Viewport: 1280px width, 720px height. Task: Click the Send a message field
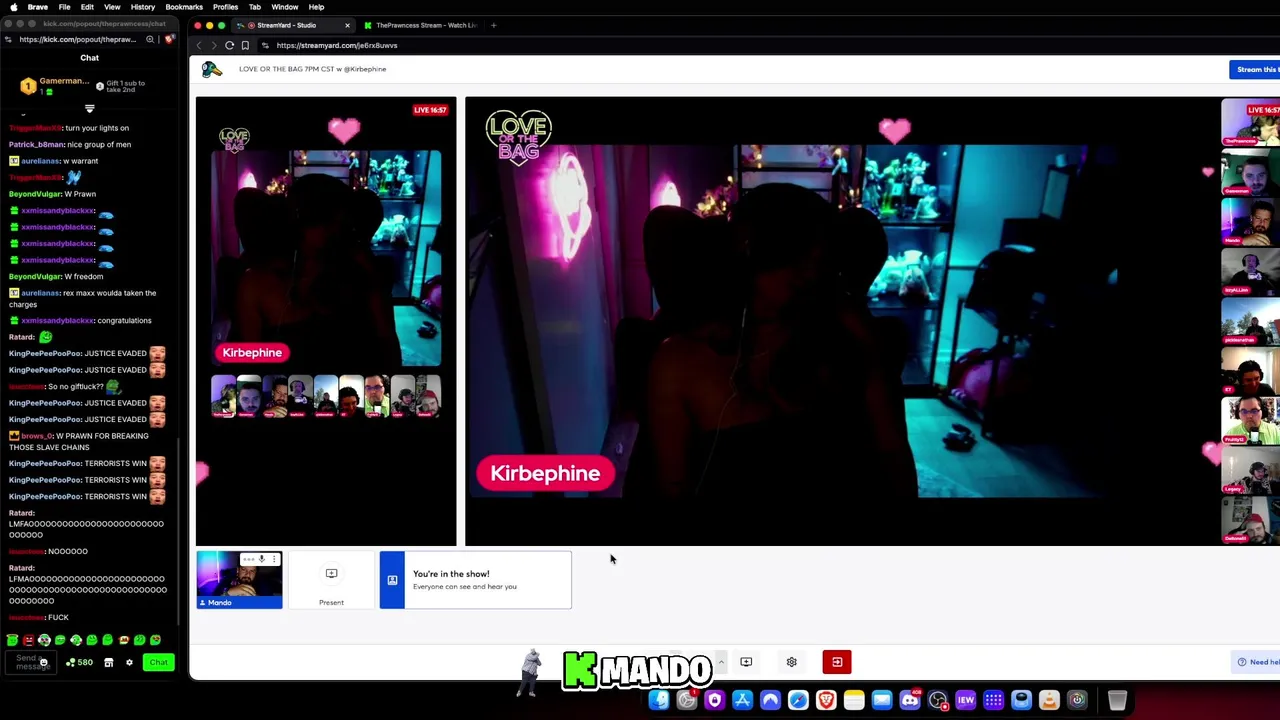29,662
